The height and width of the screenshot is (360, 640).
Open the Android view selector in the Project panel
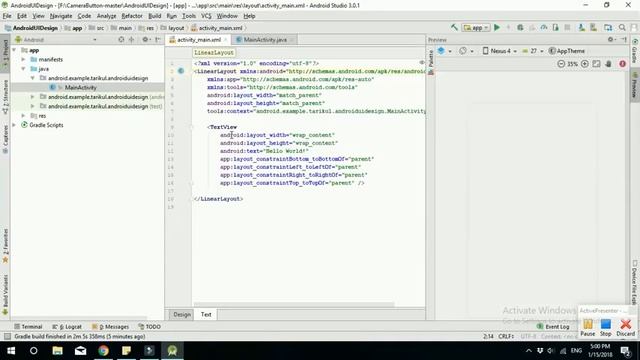click(x=56, y=40)
